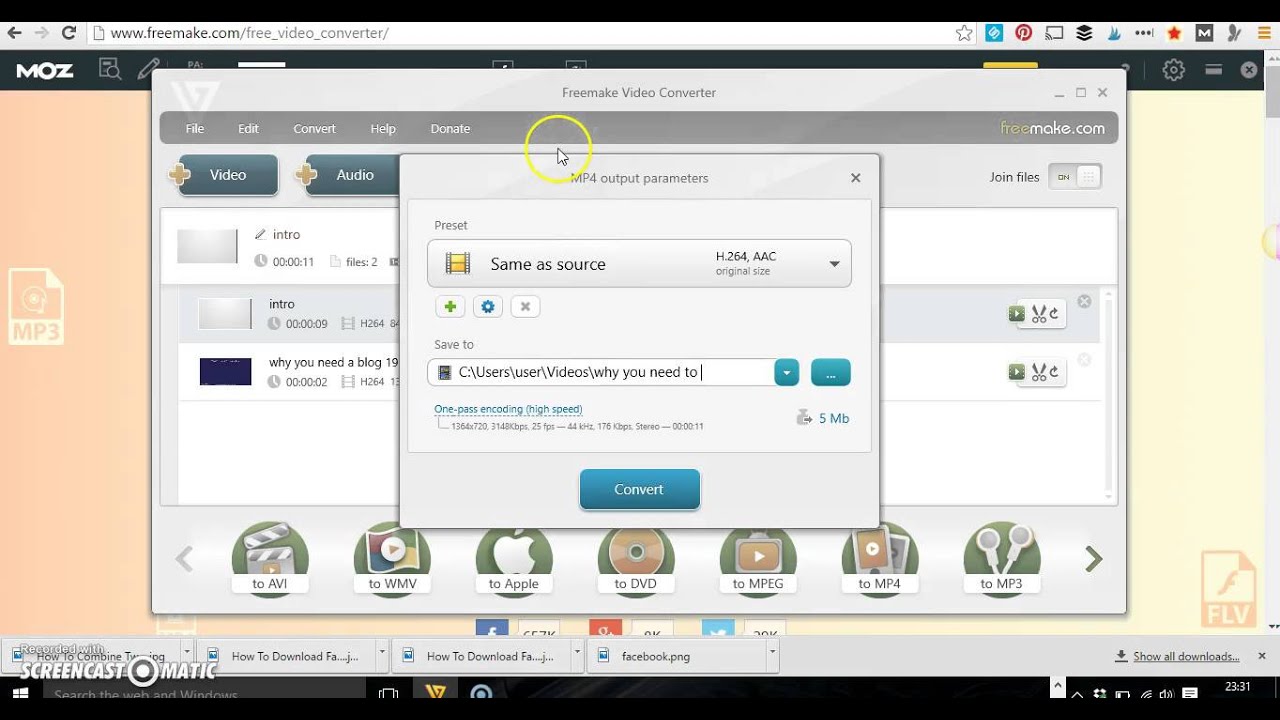This screenshot has width=1280, height=720.
Task: Delete preset with the gray X icon
Action: (525, 307)
